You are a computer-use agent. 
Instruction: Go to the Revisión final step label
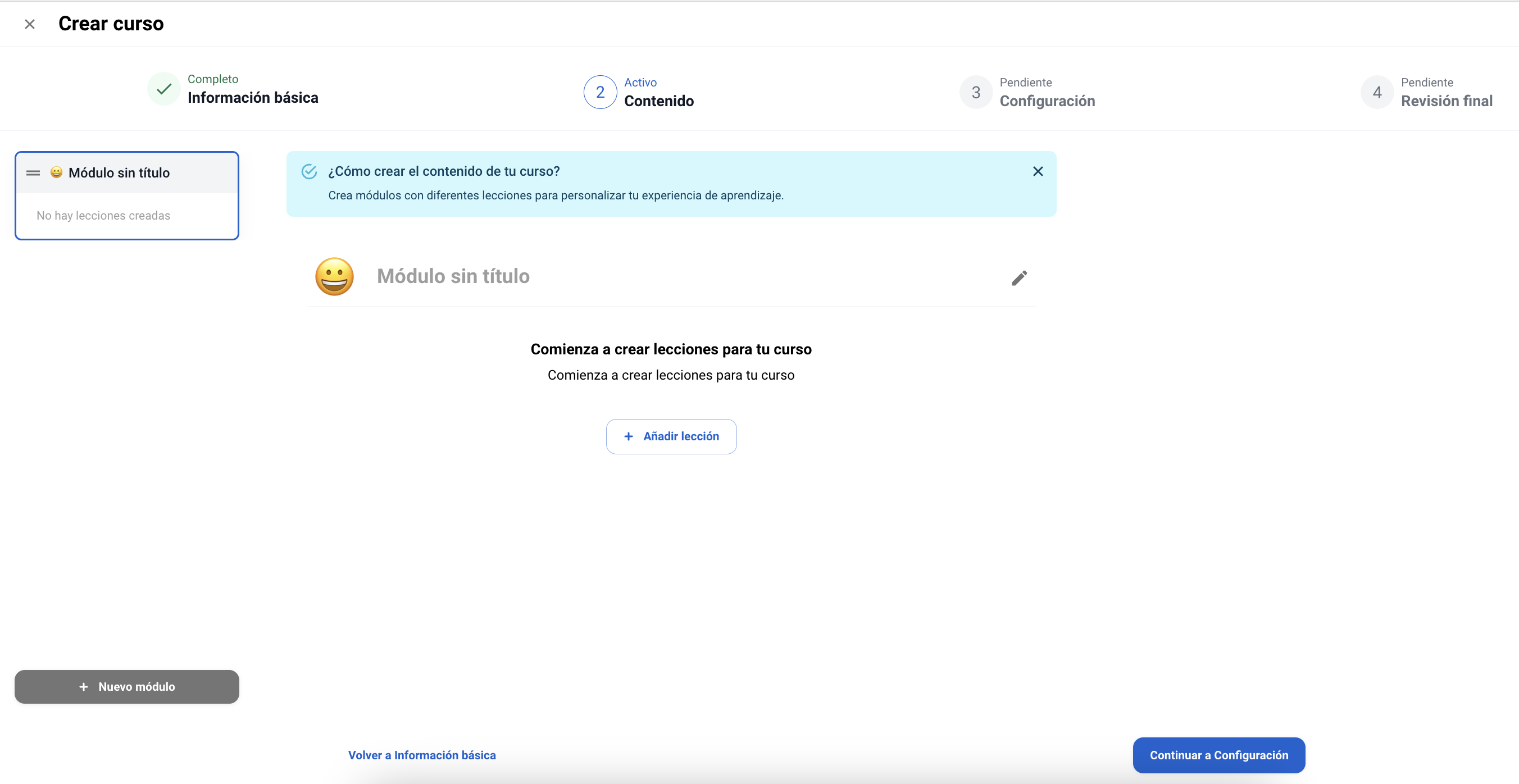click(x=1447, y=101)
